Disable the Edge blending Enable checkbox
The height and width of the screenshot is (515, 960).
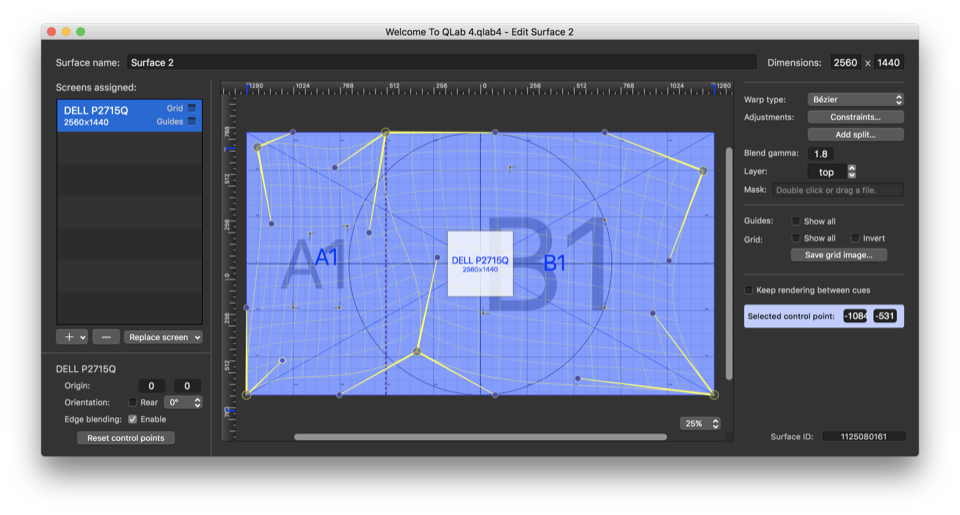(133, 419)
